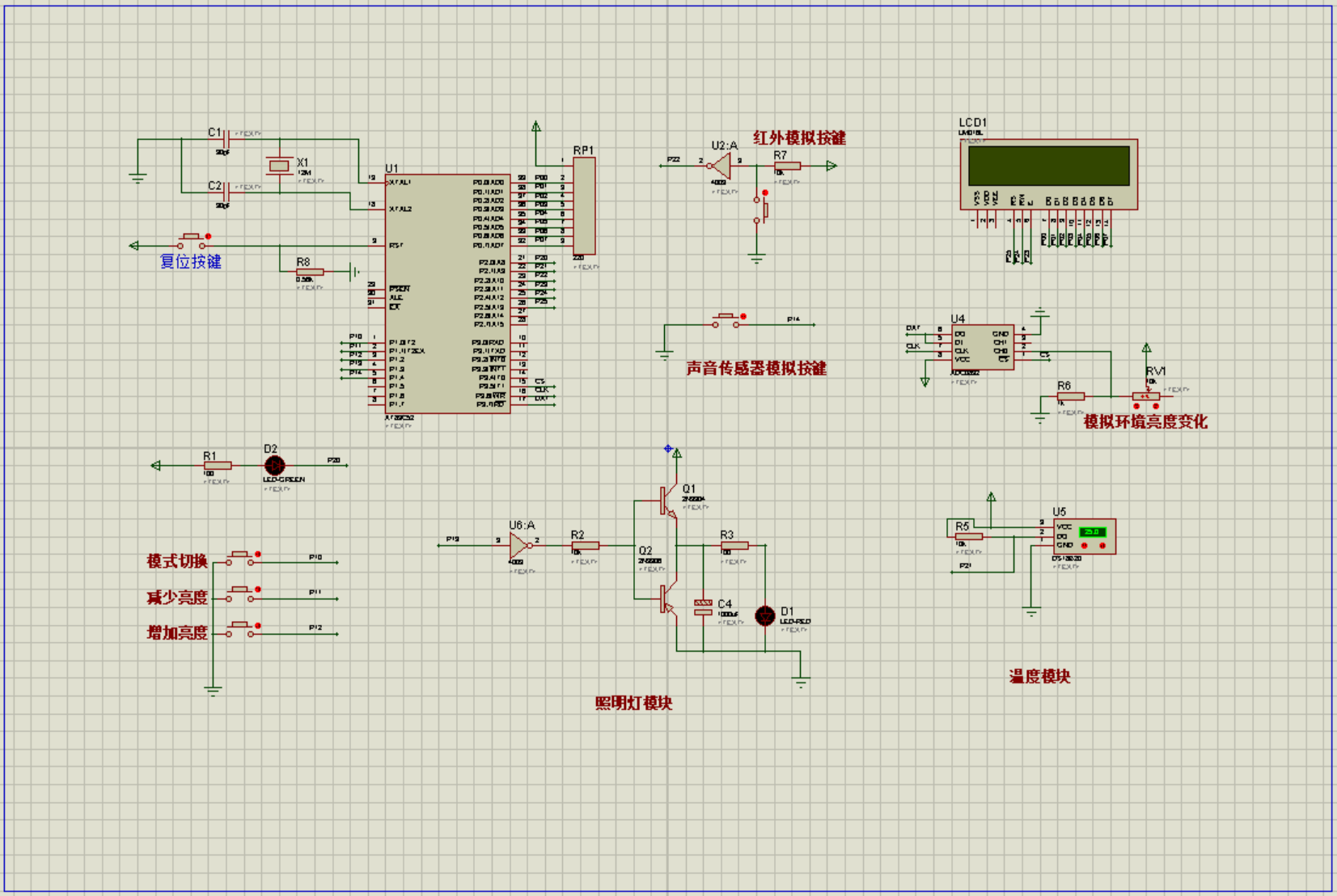
Task: Toggle the 模式切换 push button switch
Action: pos(241,558)
